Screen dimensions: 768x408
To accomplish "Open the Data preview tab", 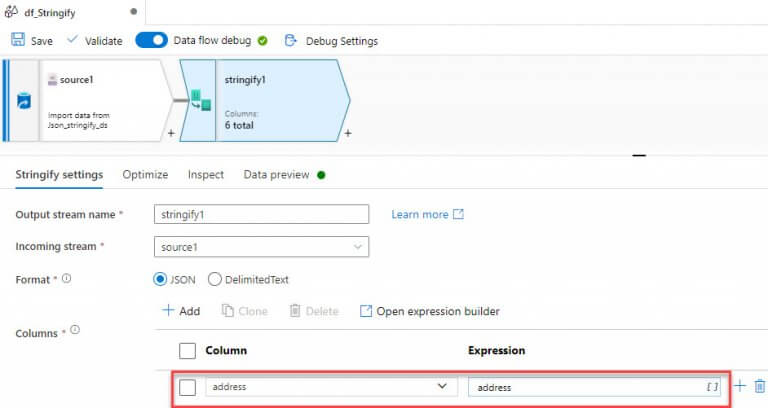I will coord(277,174).
